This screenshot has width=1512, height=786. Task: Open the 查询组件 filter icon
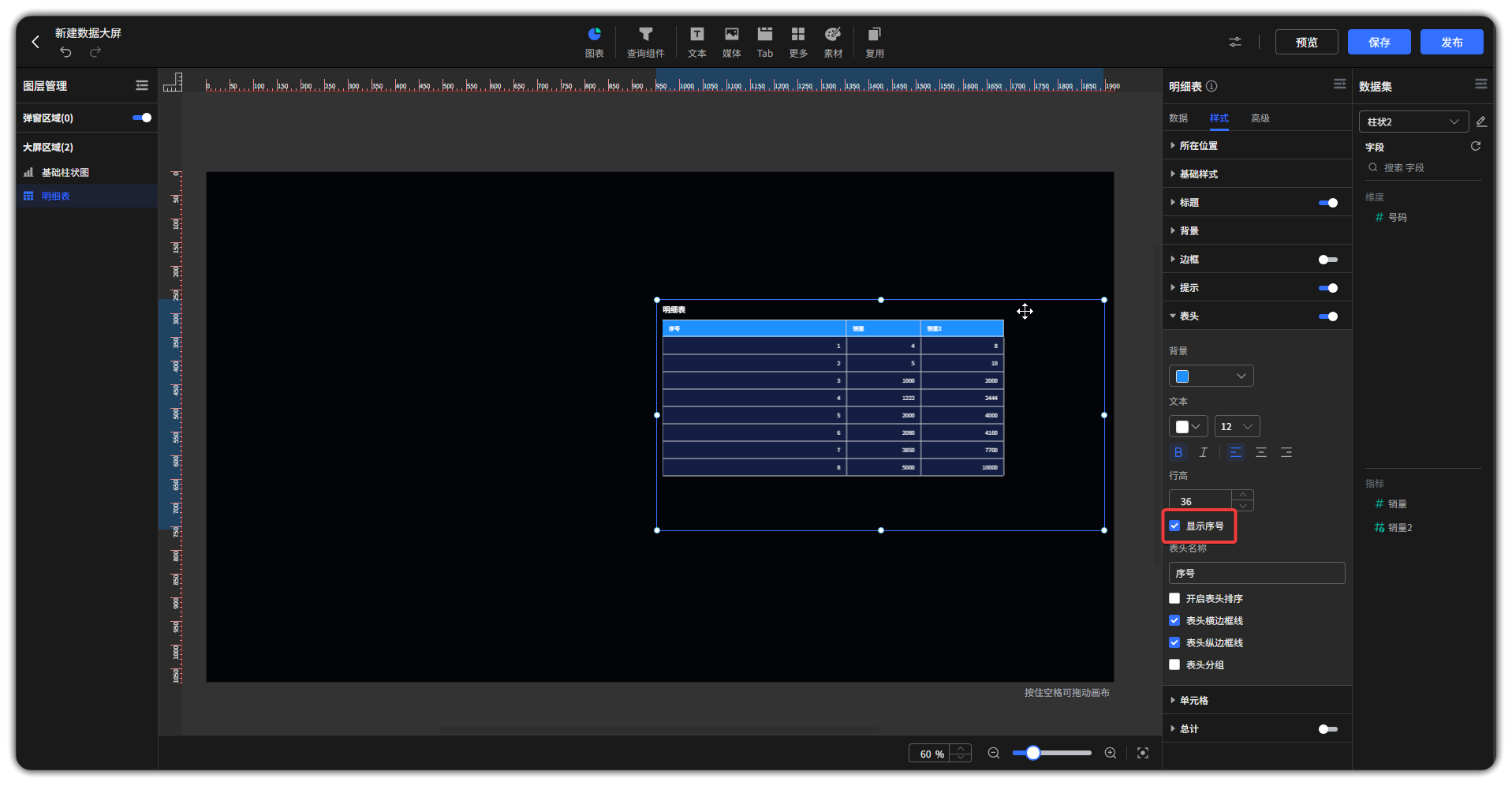pos(645,35)
